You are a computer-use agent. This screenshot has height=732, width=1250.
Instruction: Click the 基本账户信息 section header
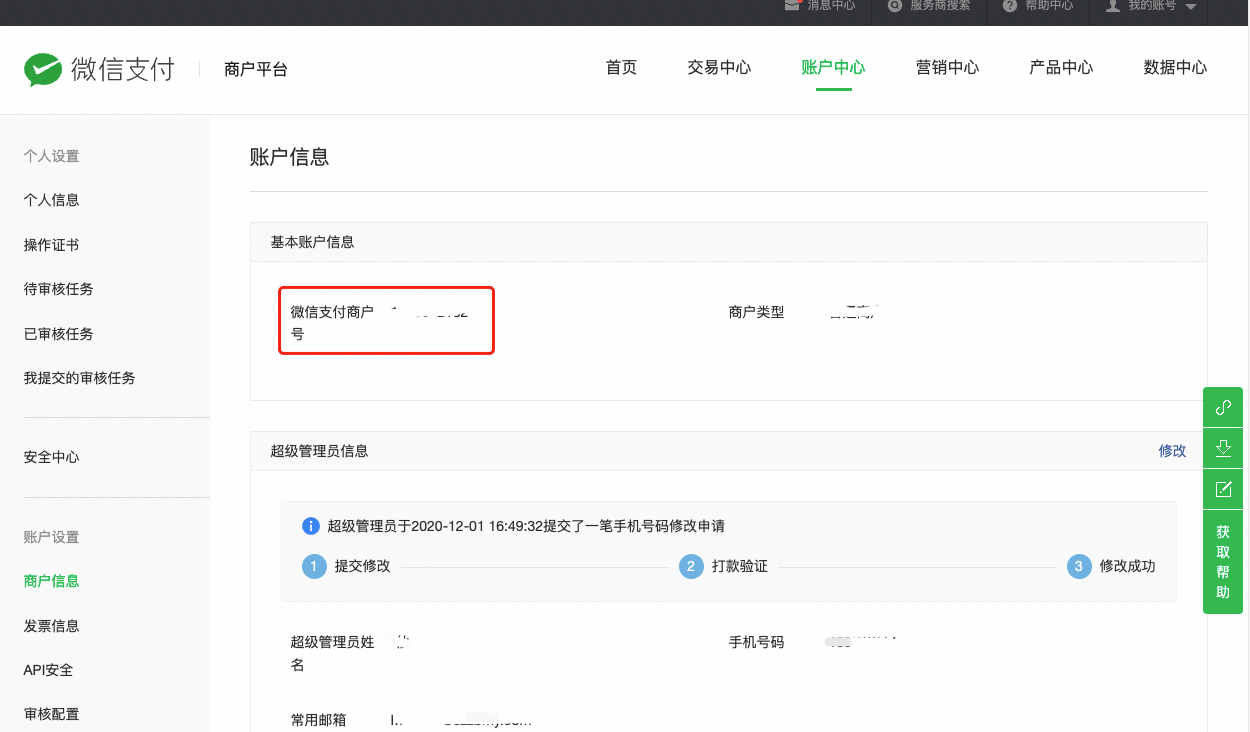313,242
